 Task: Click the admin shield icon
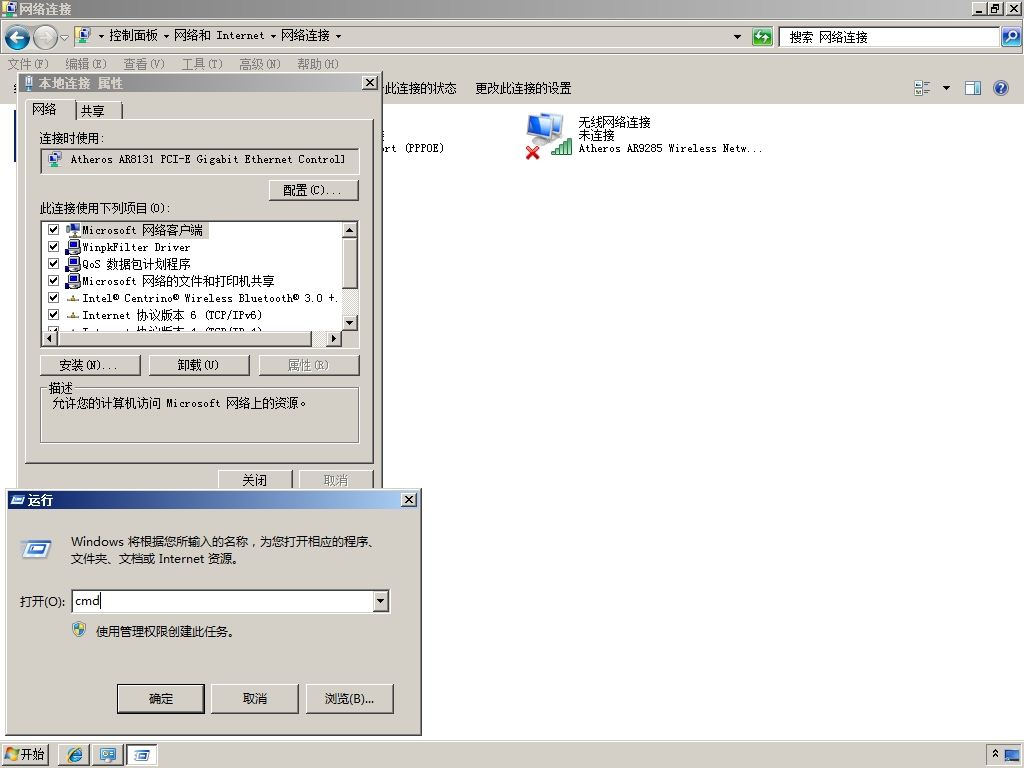(x=79, y=630)
